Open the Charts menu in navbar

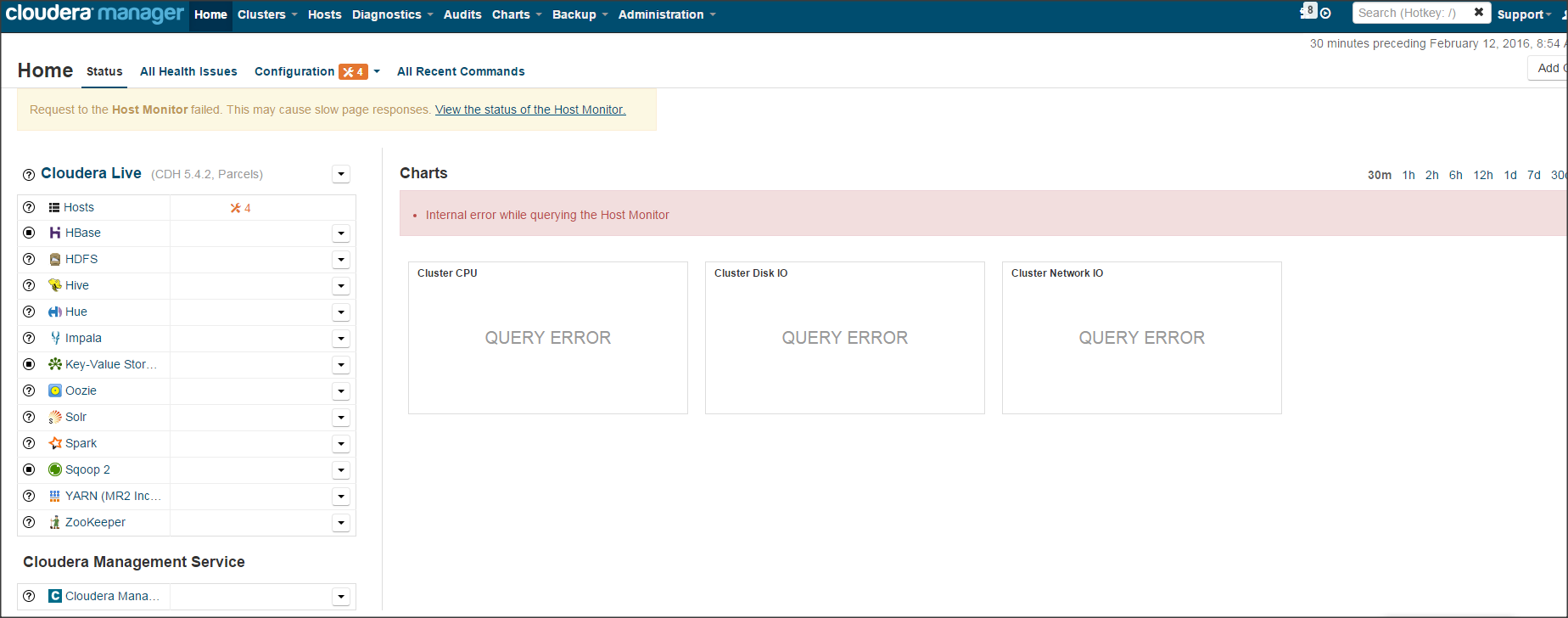tap(517, 14)
